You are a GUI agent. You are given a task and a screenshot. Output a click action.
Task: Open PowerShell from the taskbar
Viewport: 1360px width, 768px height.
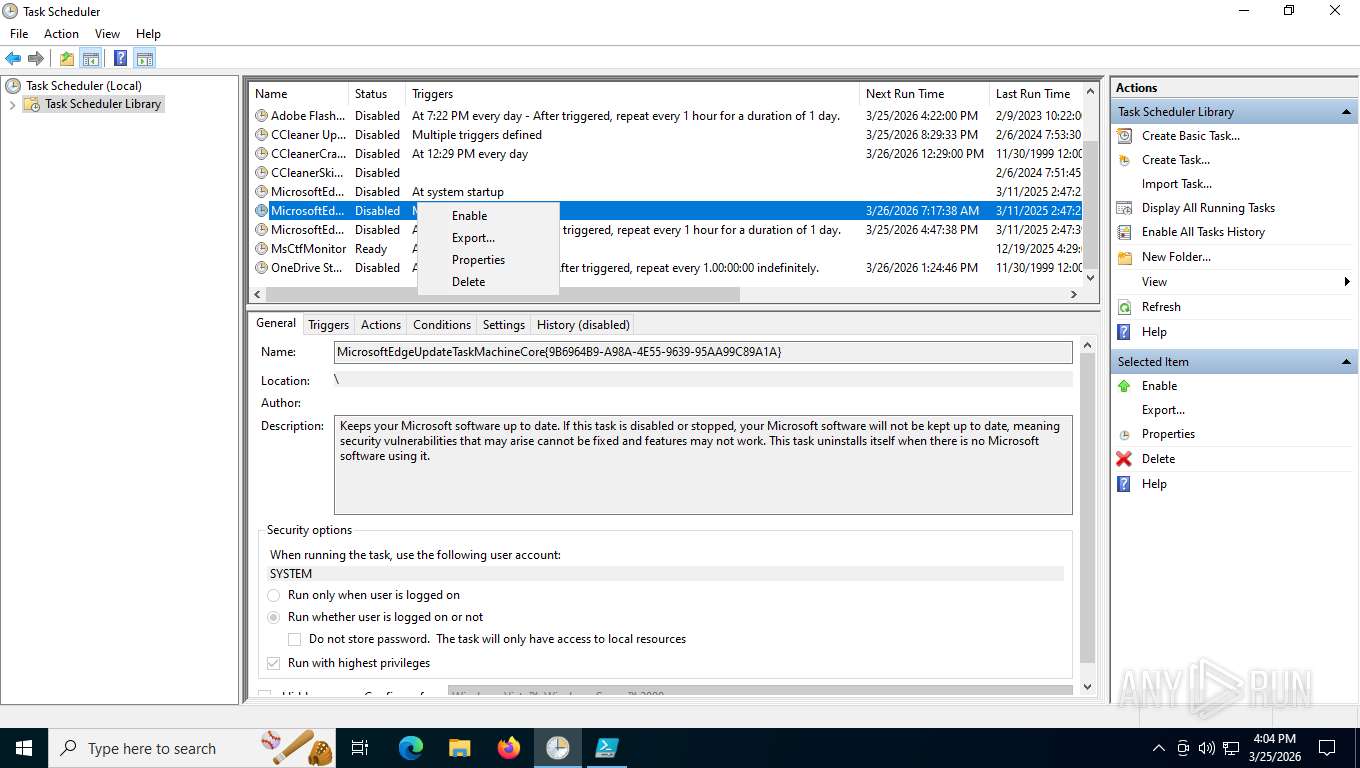pyautogui.click(x=607, y=748)
